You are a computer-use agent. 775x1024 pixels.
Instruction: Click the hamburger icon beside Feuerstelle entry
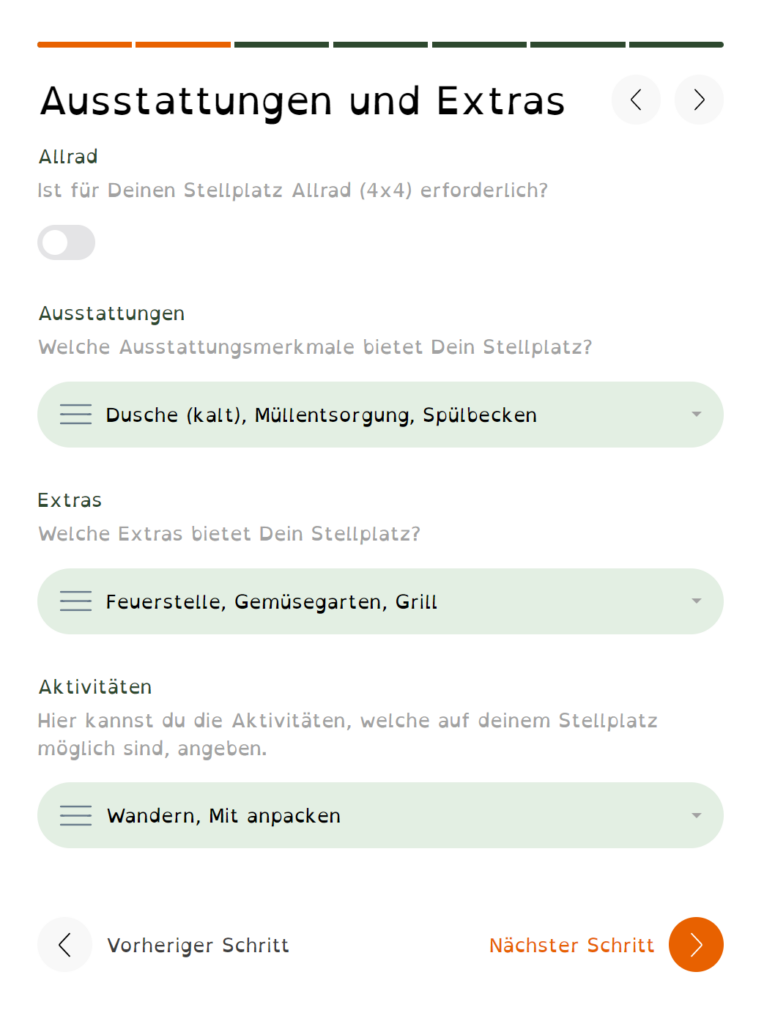pyautogui.click(x=76, y=600)
